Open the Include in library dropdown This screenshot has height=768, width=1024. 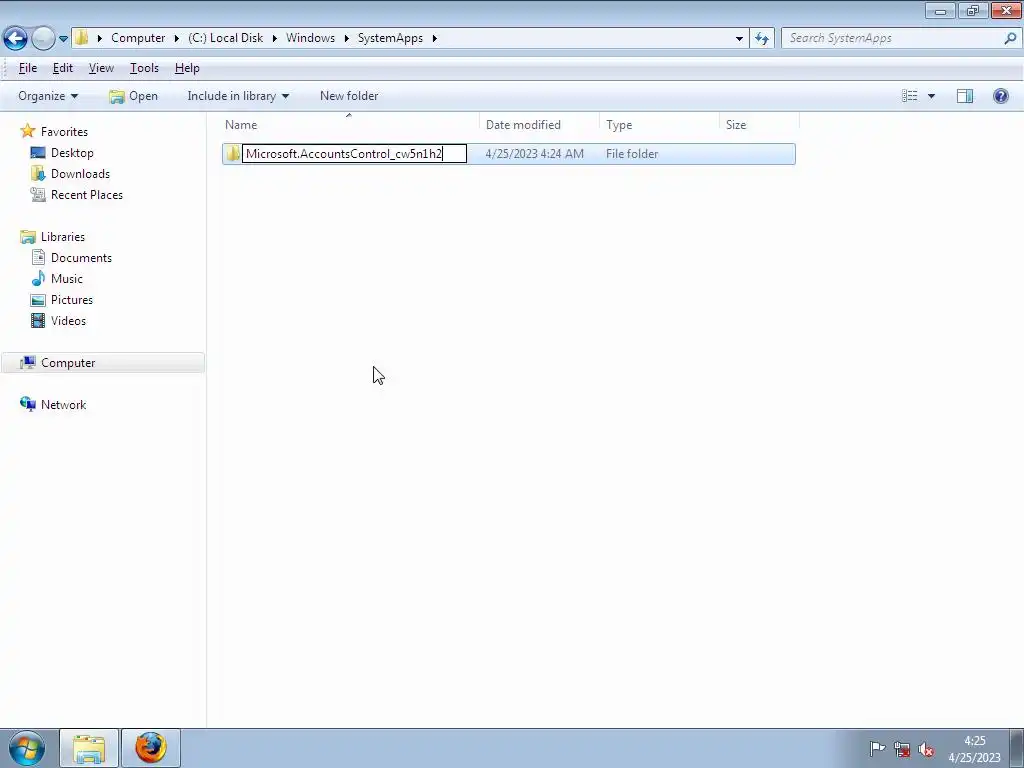(x=238, y=96)
